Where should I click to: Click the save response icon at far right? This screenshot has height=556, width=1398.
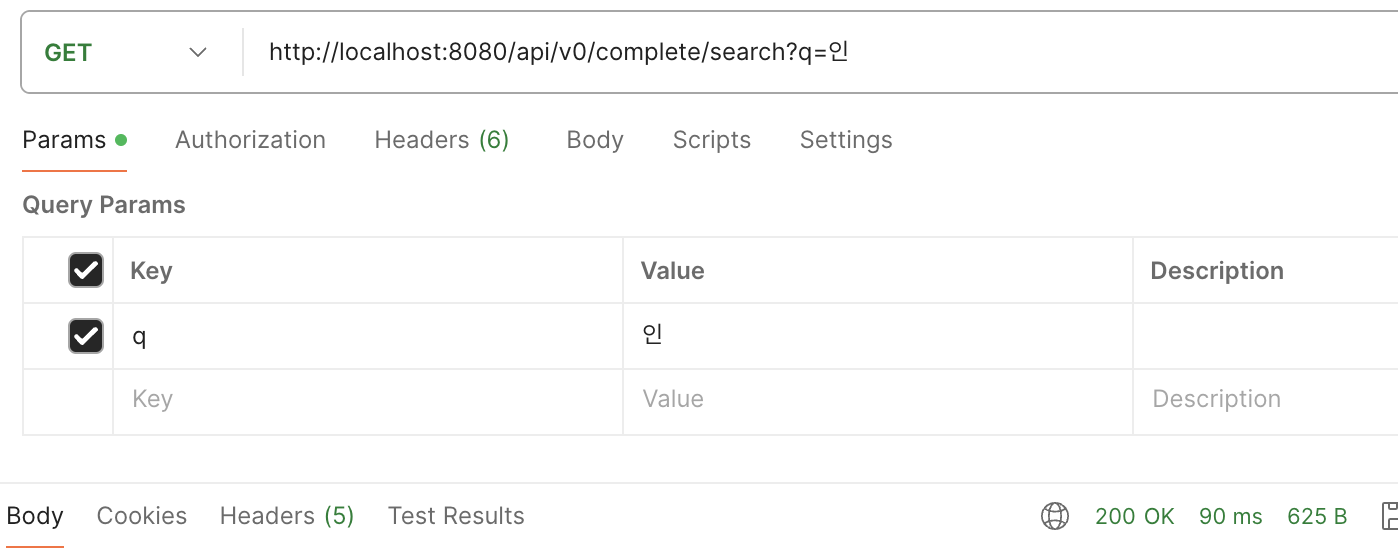pos(1388,516)
